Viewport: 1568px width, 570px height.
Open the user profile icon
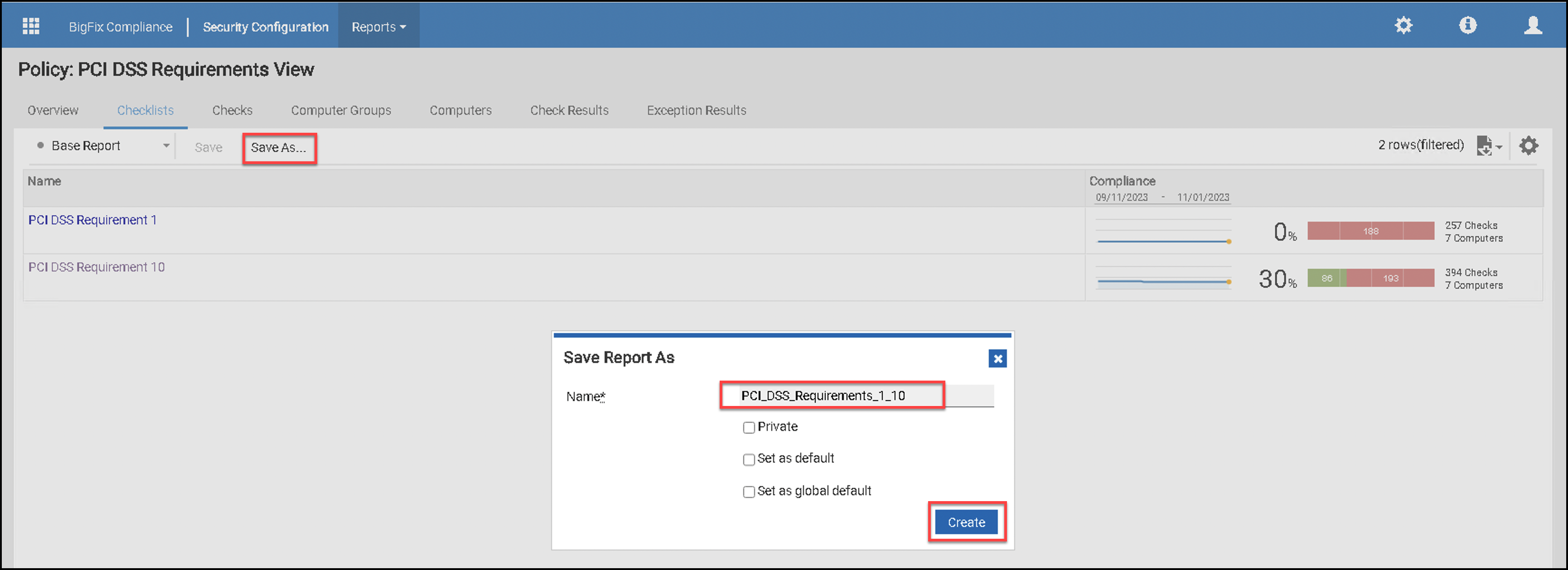pyautogui.click(x=1533, y=25)
